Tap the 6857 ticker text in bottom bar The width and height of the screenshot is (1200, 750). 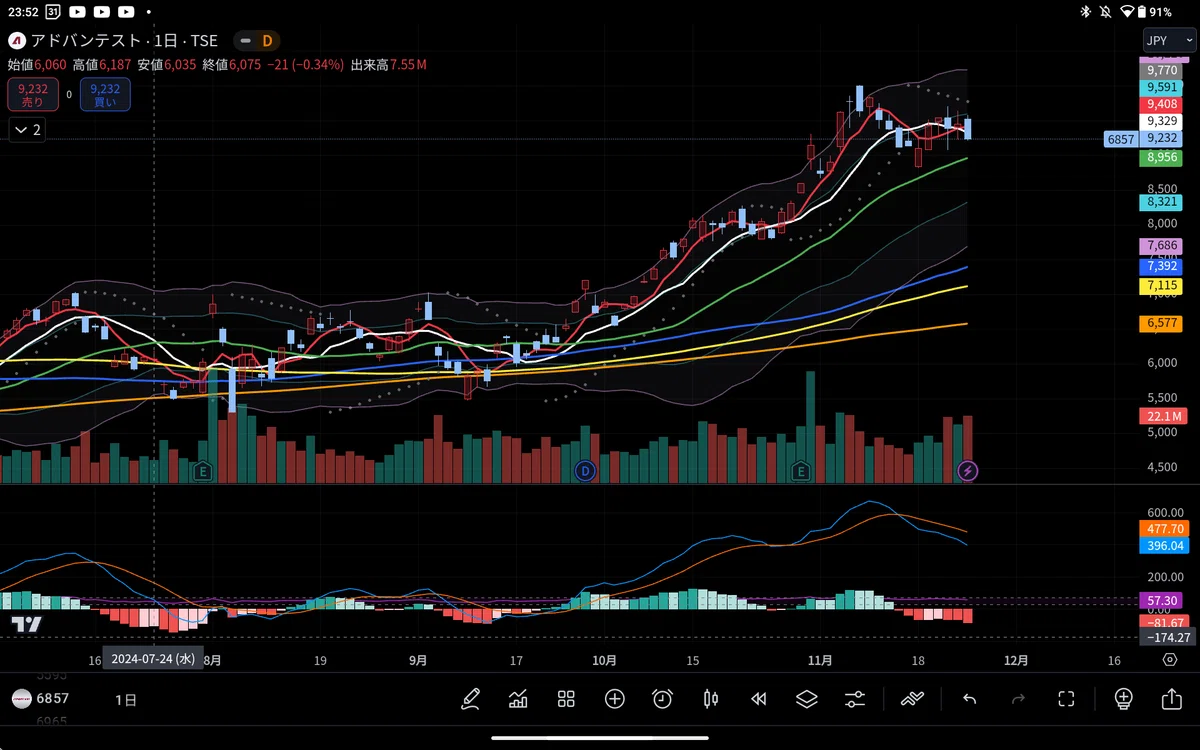click(53, 699)
